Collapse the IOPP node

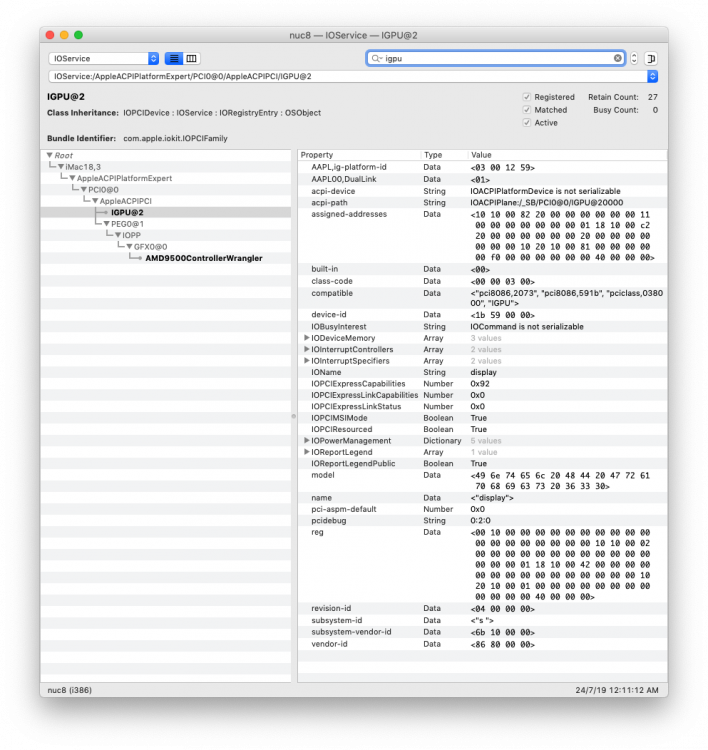[118, 235]
